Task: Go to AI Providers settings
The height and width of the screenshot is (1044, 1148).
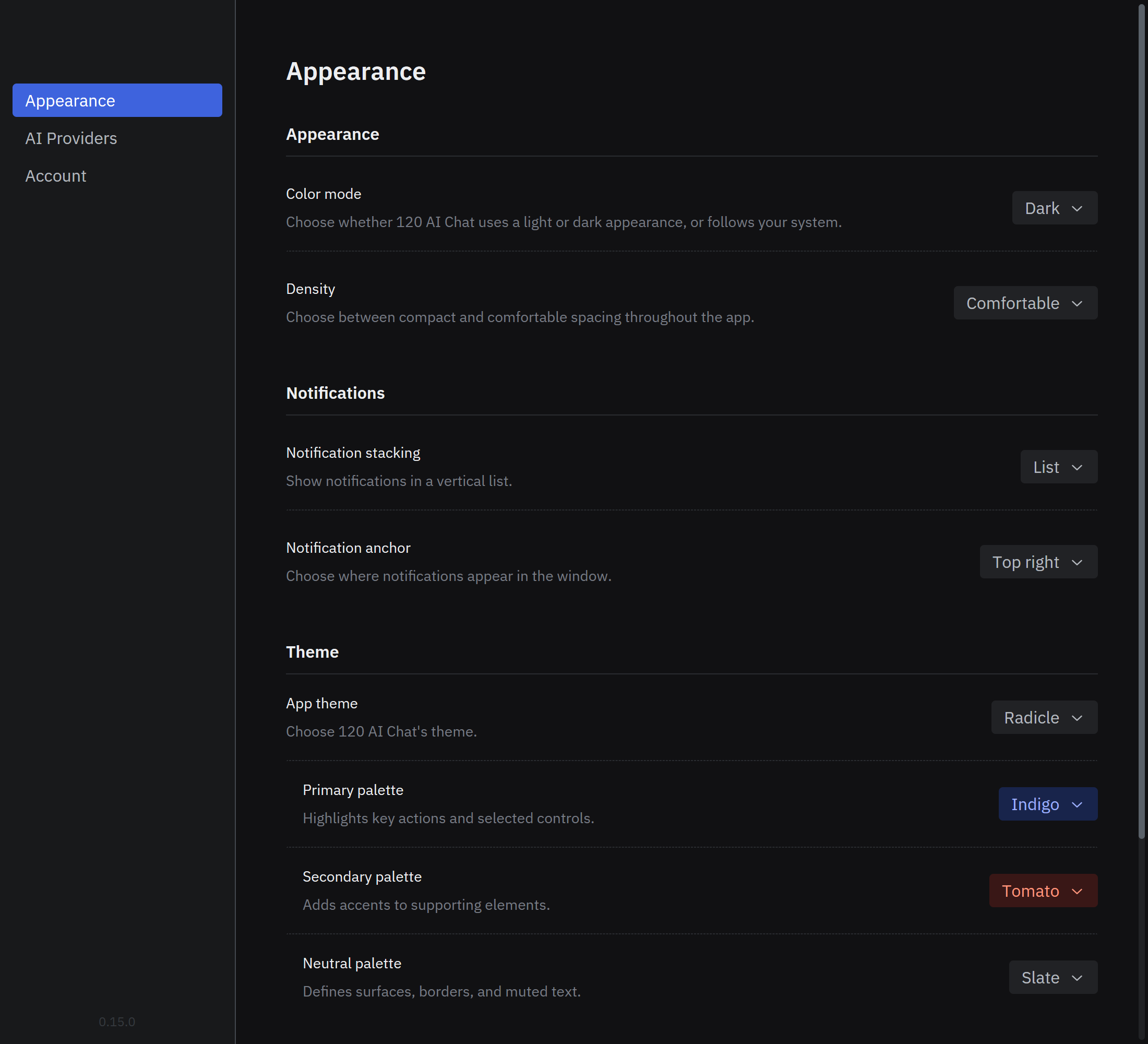Action: (117, 138)
